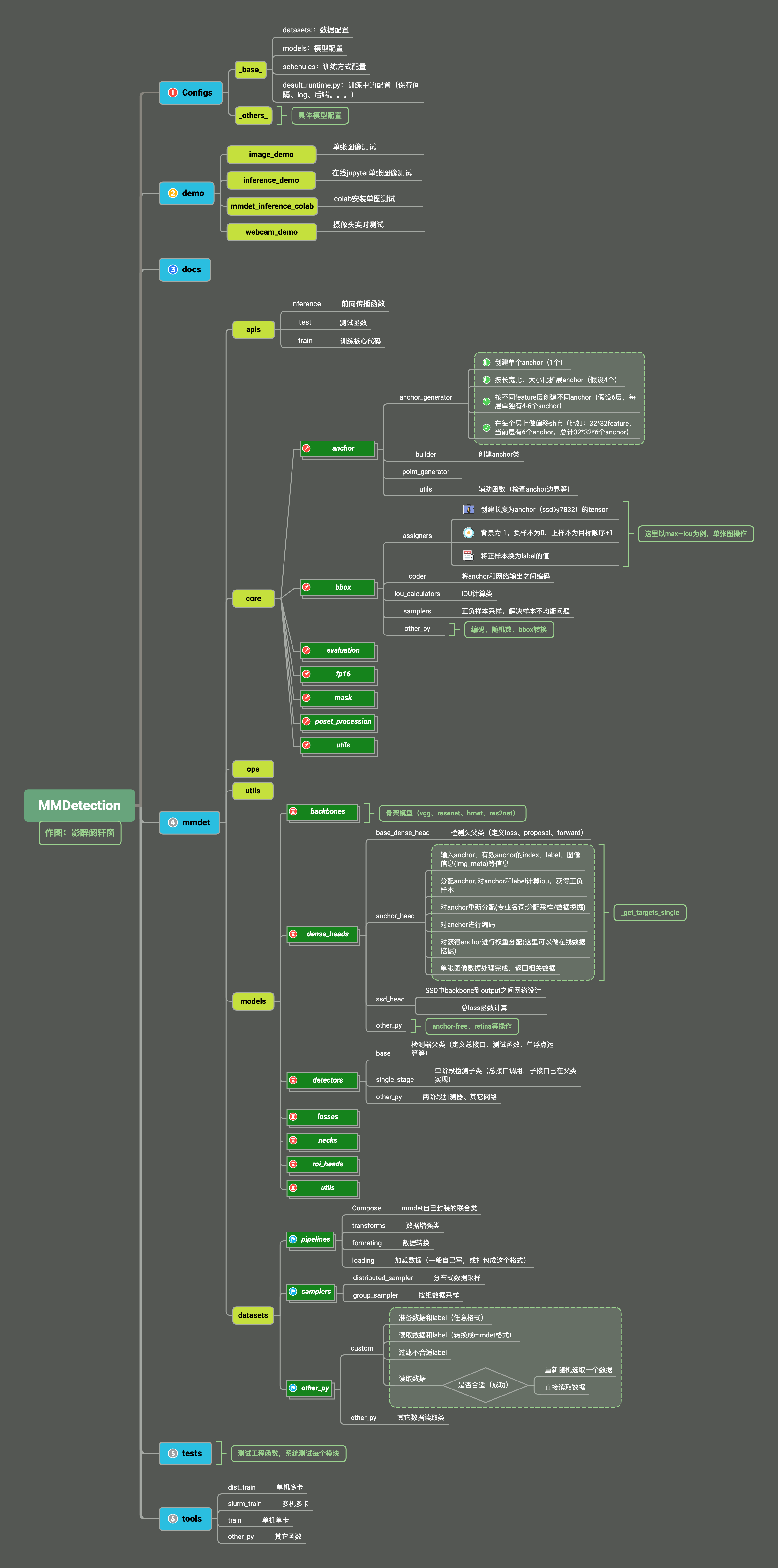Click the point_generator subtopic
Image resolution: width=778 pixels, height=1568 pixels.
pyautogui.click(x=426, y=472)
